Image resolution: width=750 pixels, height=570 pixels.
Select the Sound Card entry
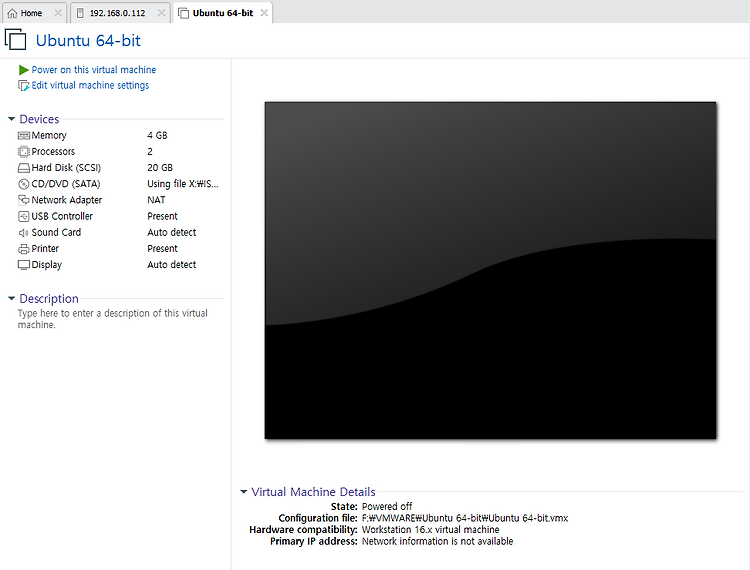[x=56, y=232]
